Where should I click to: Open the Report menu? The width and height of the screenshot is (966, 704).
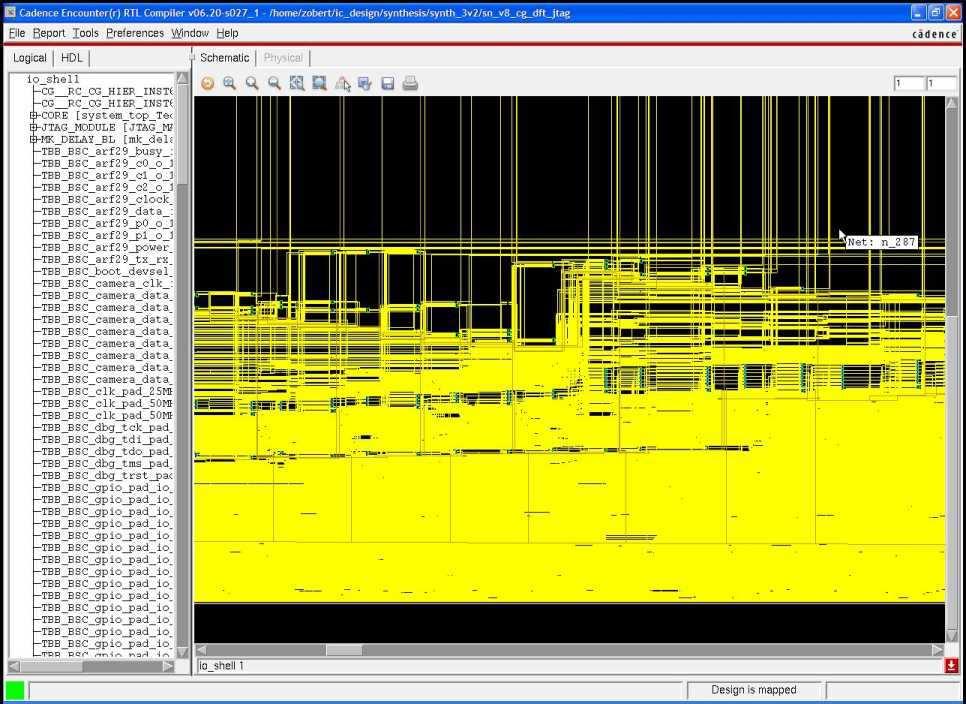(49, 33)
